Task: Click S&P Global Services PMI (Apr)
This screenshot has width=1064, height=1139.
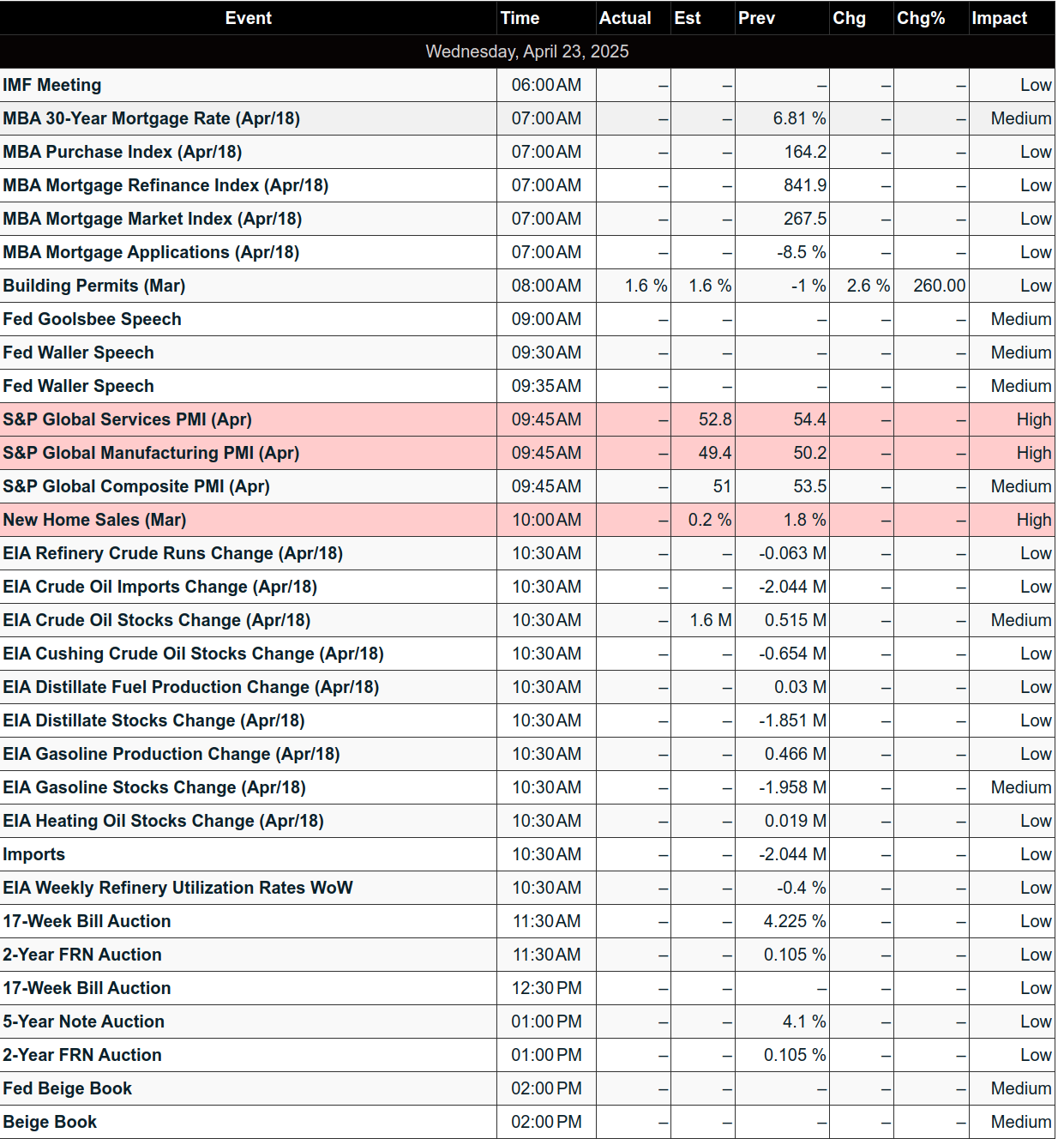Action: point(127,419)
